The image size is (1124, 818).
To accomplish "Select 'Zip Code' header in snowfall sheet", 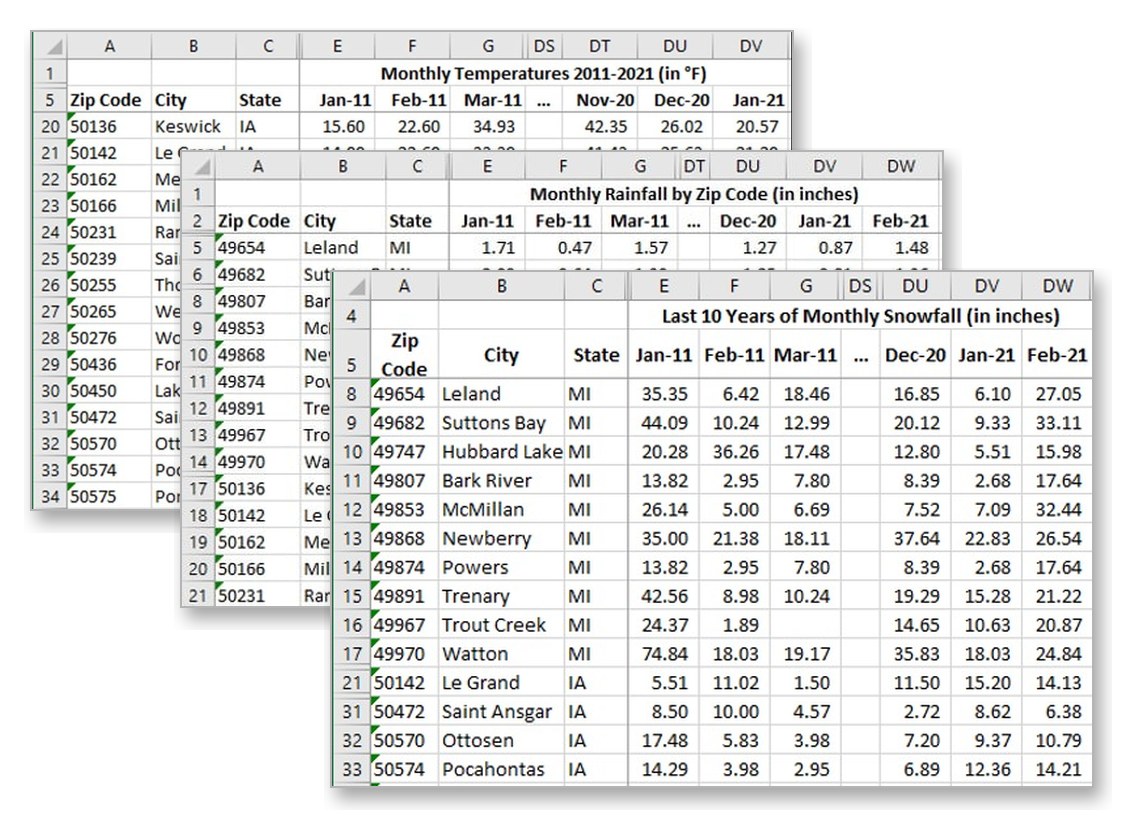I will tap(404, 355).
